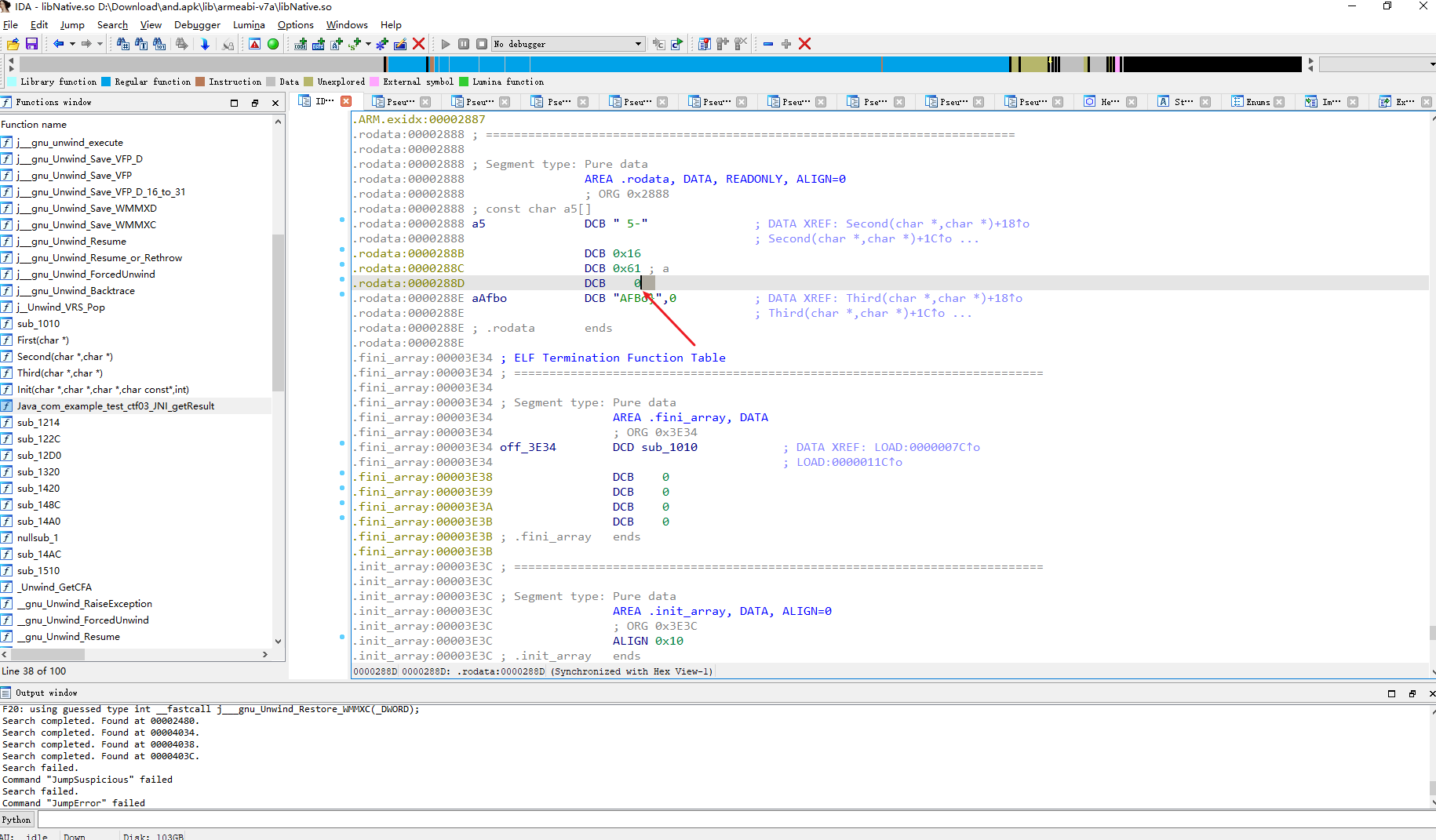Screen dimensions: 1436x840
Task: Open dropdown next to forward arrow
Action: coord(100,44)
